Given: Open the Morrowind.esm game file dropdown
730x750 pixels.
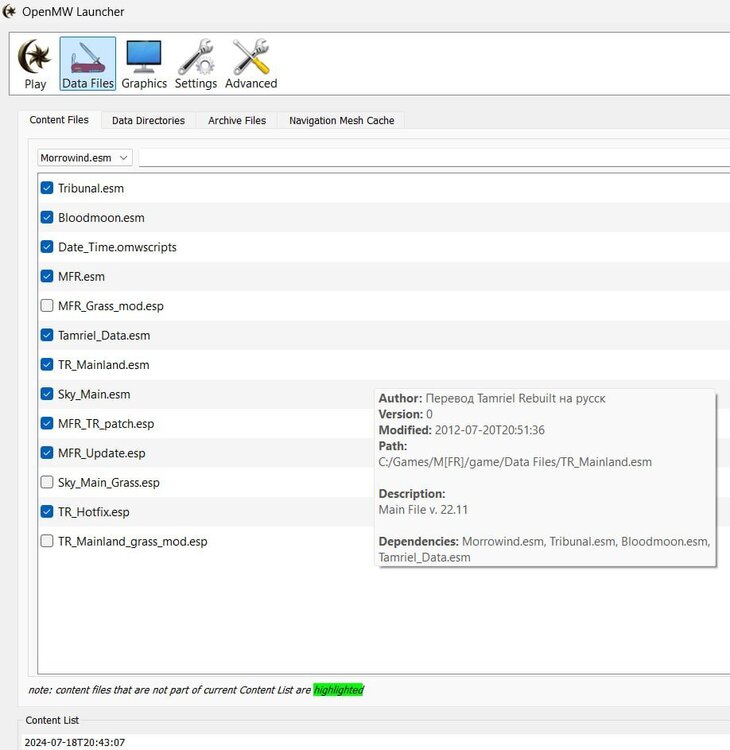Looking at the screenshot, I should coord(85,158).
